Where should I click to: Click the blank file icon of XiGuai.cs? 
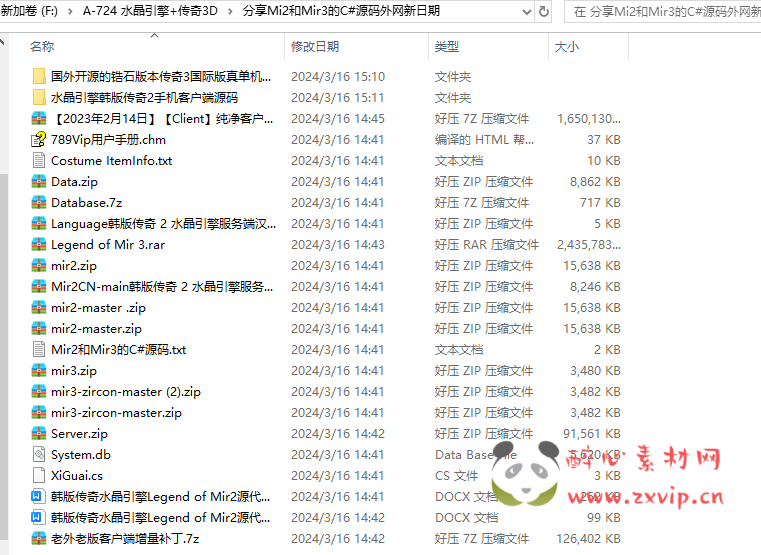click(x=39, y=475)
